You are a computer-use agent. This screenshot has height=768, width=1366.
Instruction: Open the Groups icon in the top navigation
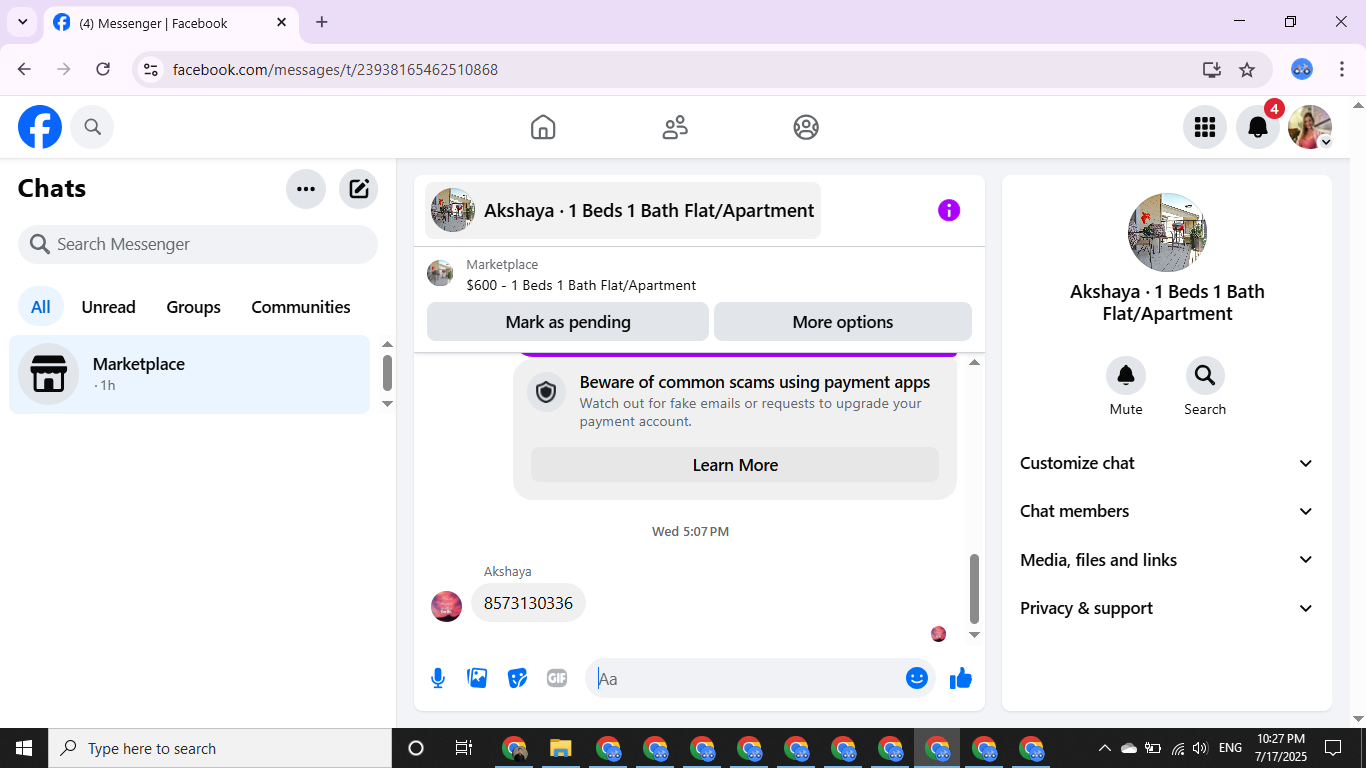(806, 127)
